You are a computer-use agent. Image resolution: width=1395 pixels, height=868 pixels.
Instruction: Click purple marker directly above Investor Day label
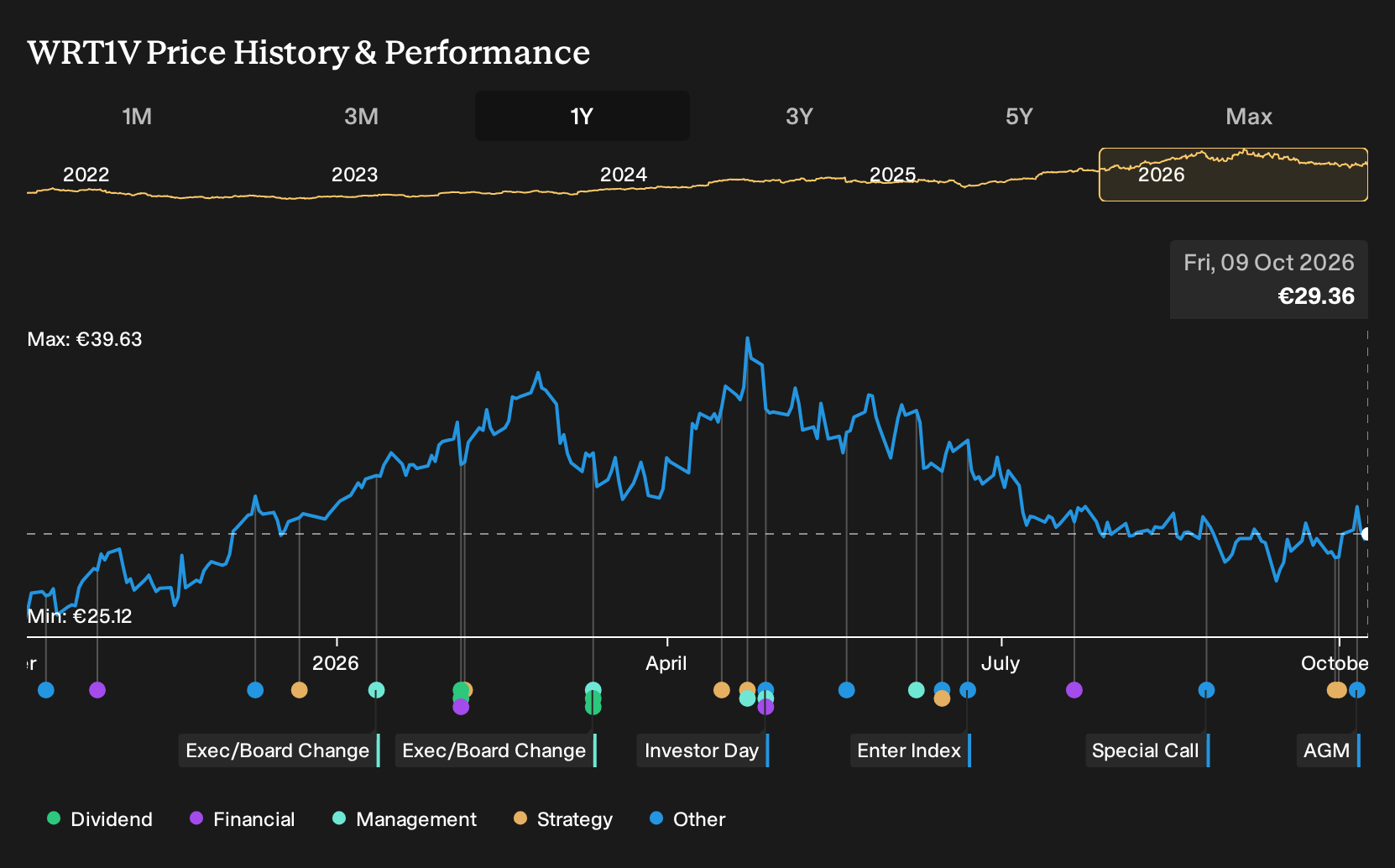click(x=765, y=707)
